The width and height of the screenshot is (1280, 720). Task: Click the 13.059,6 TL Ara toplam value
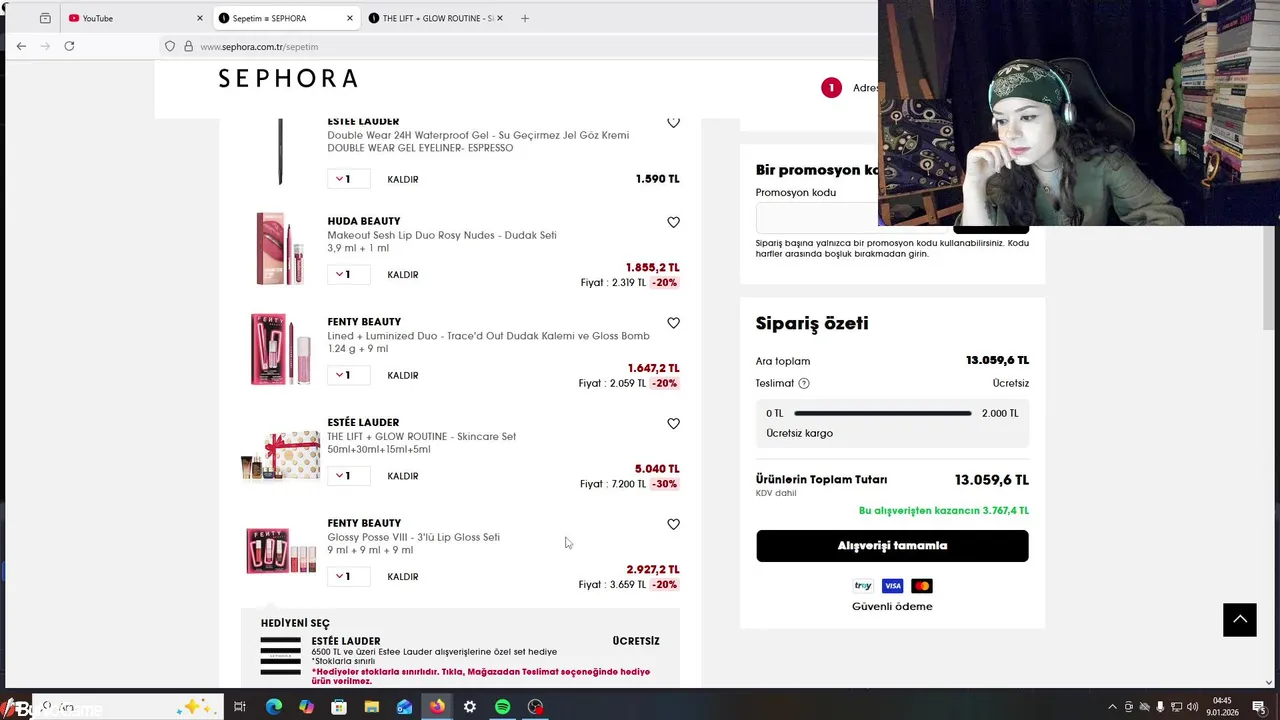click(x=997, y=361)
